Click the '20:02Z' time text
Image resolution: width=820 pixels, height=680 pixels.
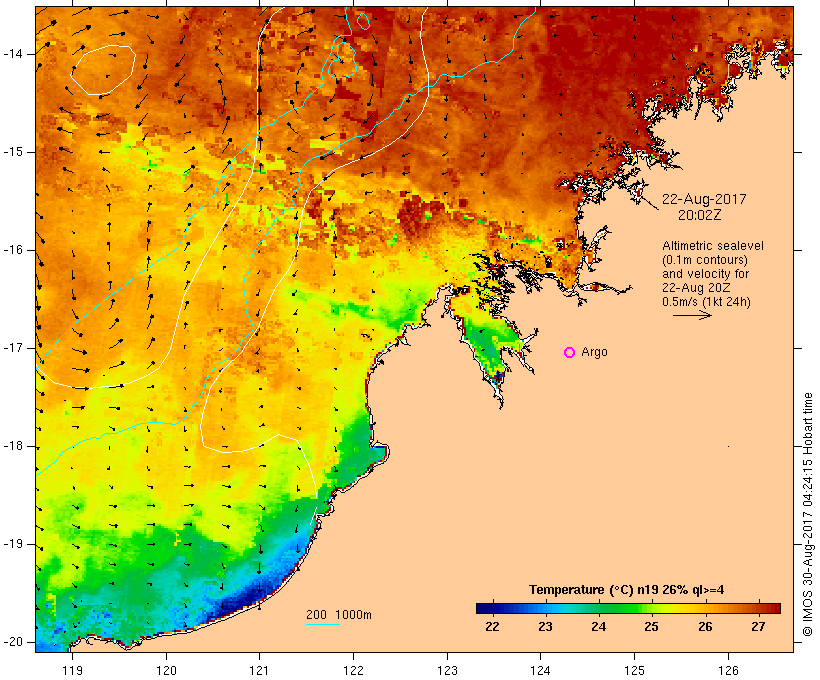[x=700, y=215]
